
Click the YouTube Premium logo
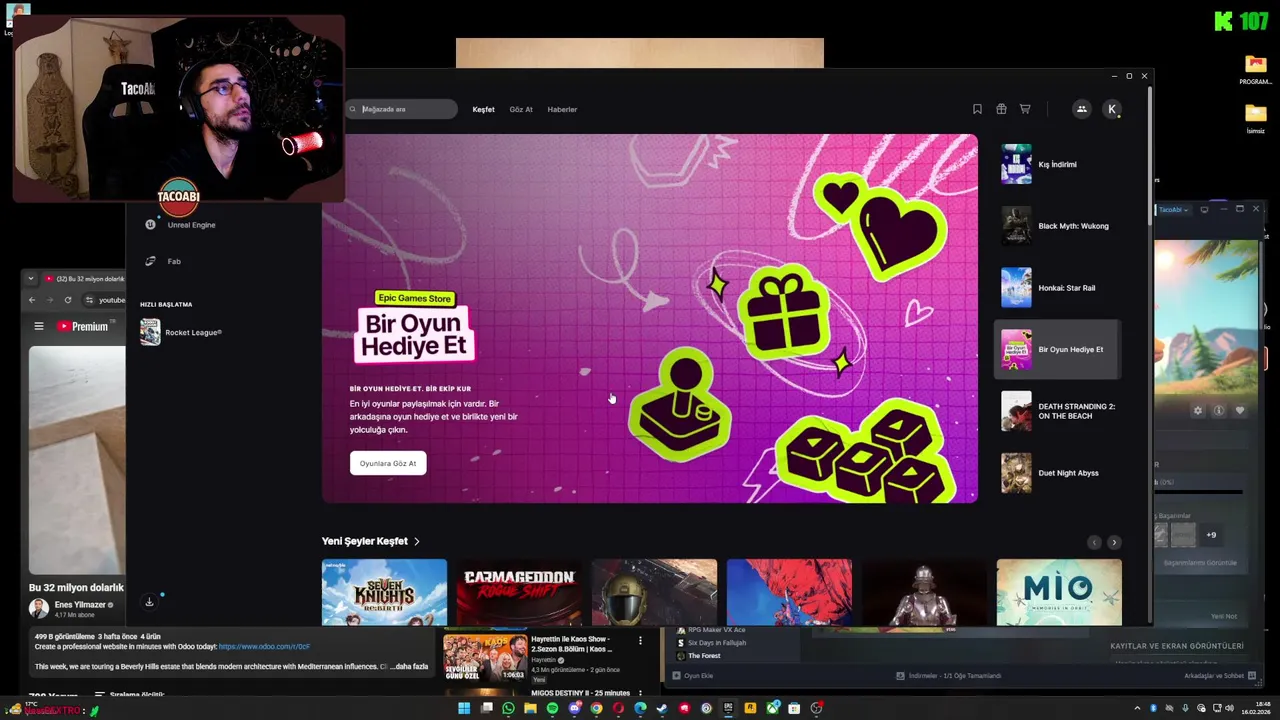[x=82, y=326]
